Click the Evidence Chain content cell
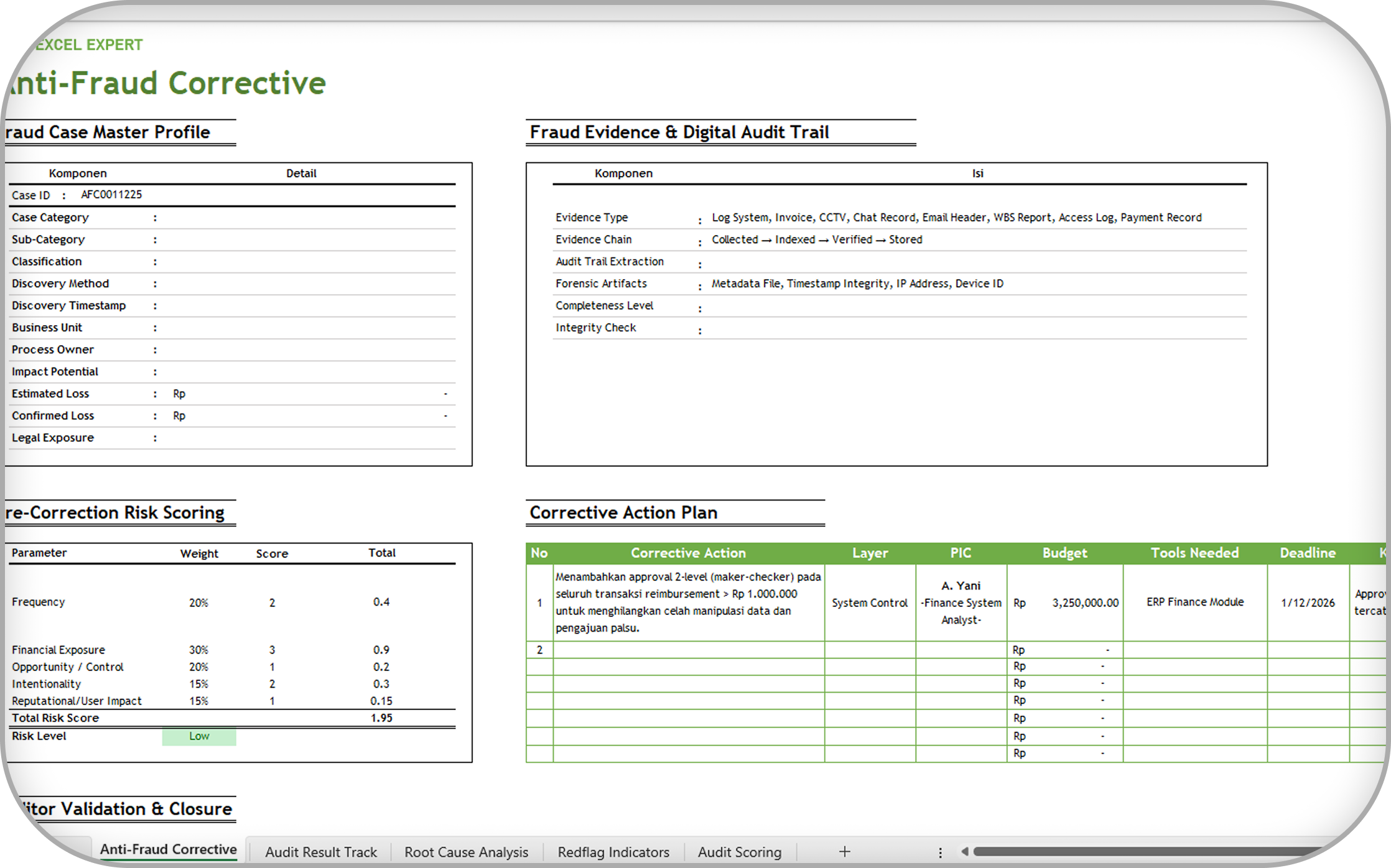The image size is (1391, 868). coord(816,239)
